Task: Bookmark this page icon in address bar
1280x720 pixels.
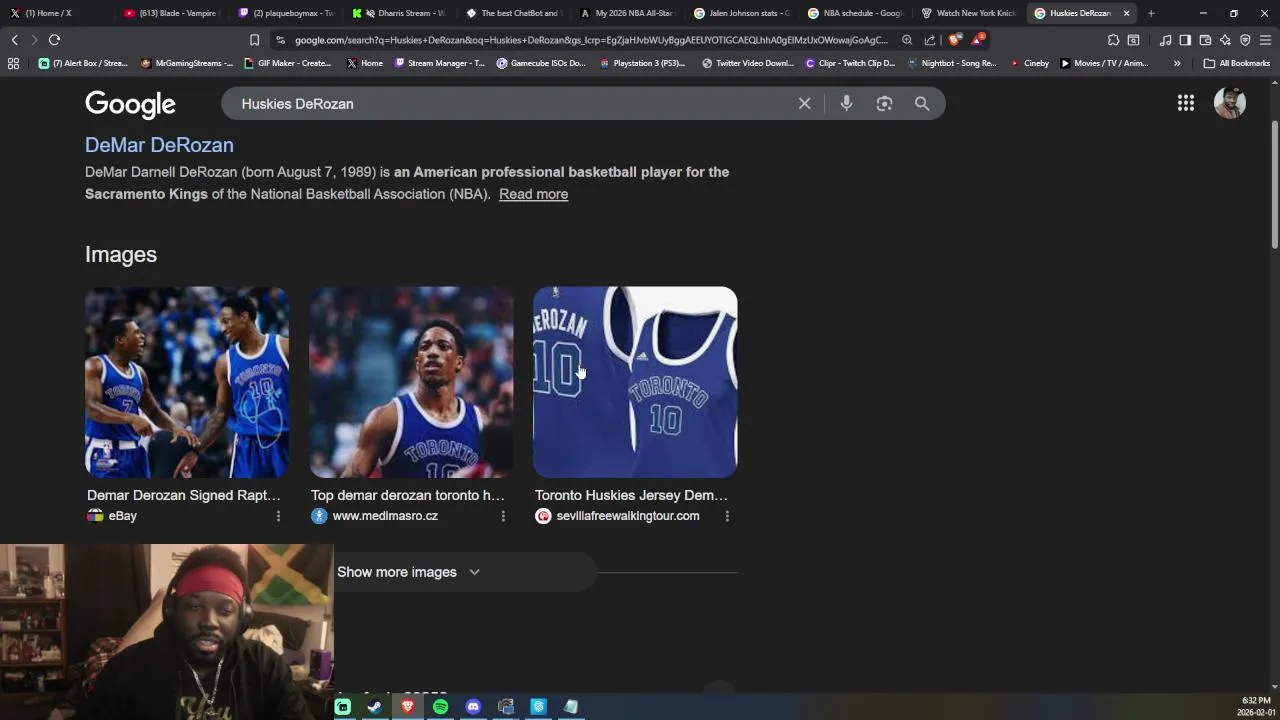Action: pyautogui.click(x=254, y=40)
